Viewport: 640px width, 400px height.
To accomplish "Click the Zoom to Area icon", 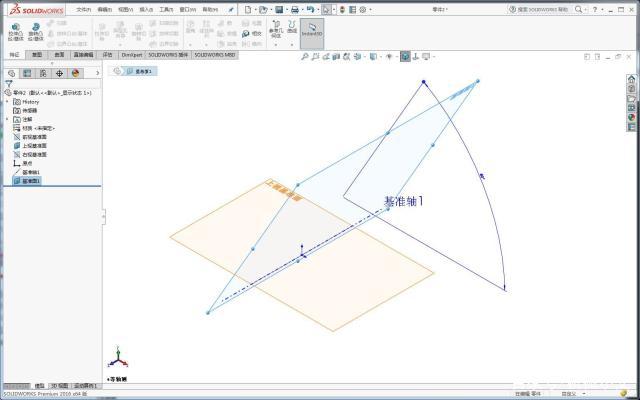I will [x=315, y=57].
